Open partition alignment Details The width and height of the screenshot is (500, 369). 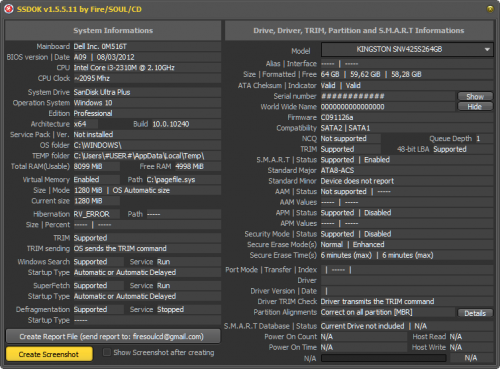(x=475, y=313)
